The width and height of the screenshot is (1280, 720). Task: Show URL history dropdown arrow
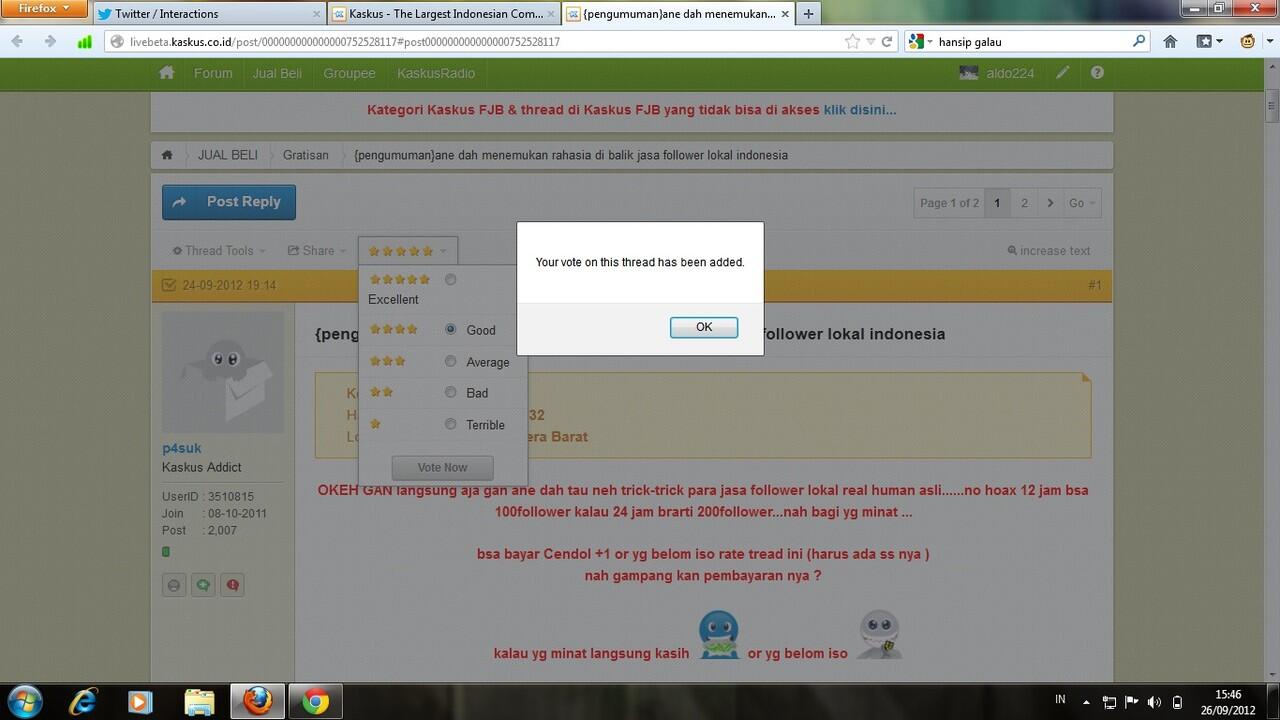point(871,42)
